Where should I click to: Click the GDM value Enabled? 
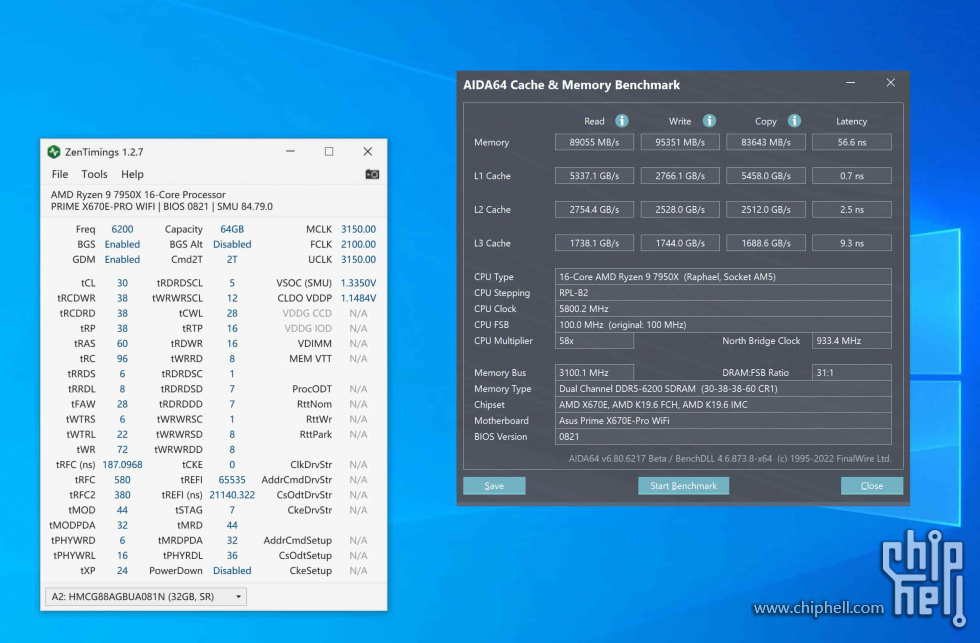[x=122, y=259]
